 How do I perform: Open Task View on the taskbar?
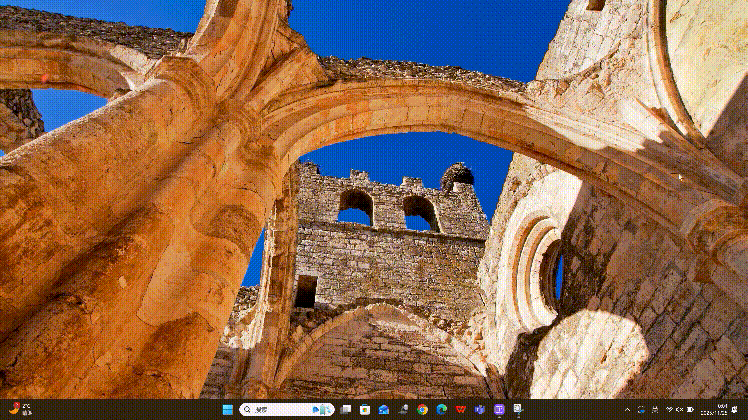346,410
